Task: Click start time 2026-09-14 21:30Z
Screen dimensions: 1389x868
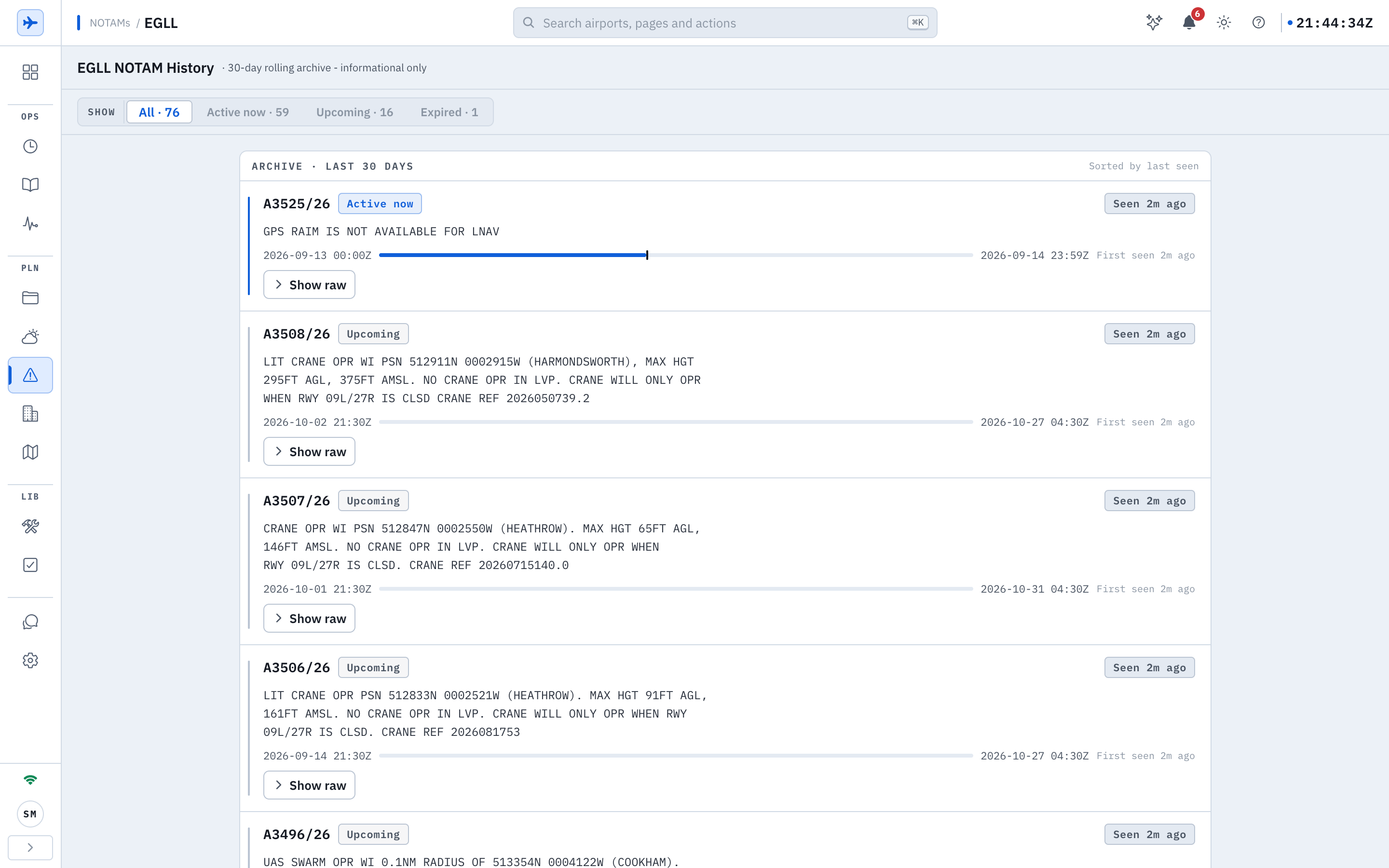Action: click(x=317, y=756)
